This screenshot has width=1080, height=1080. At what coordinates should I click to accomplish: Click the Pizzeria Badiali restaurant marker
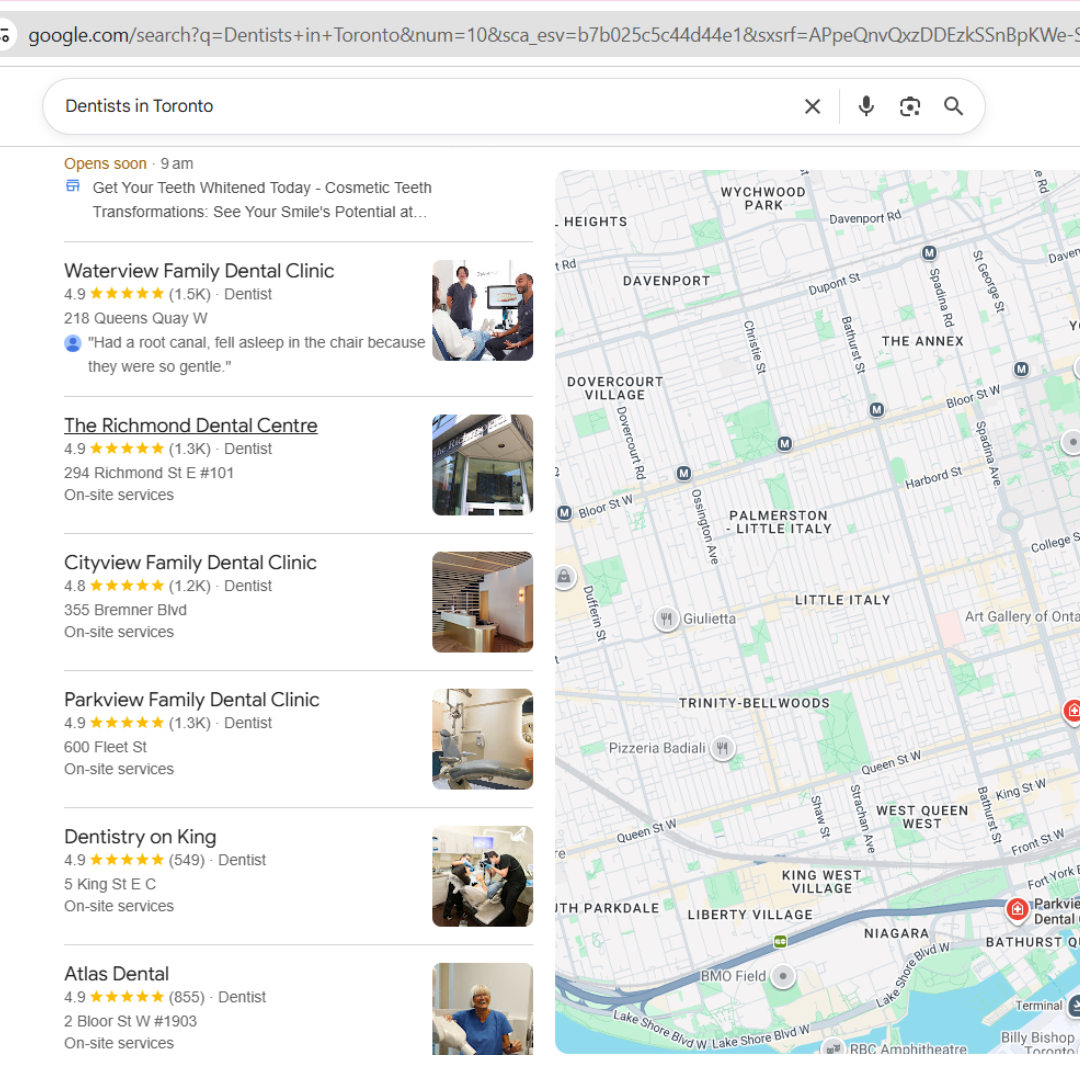pos(722,747)
